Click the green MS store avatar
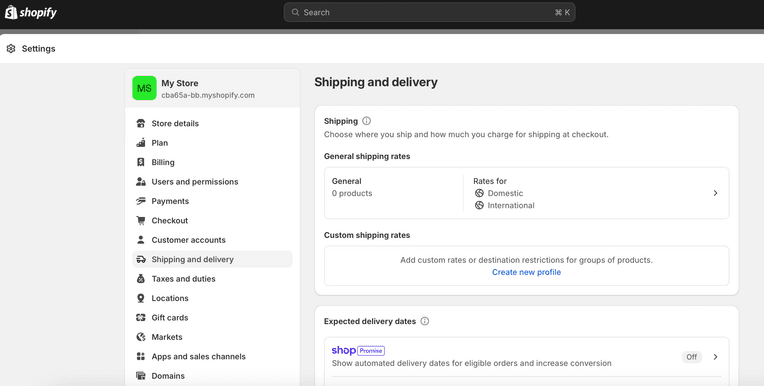 [144, 88]
